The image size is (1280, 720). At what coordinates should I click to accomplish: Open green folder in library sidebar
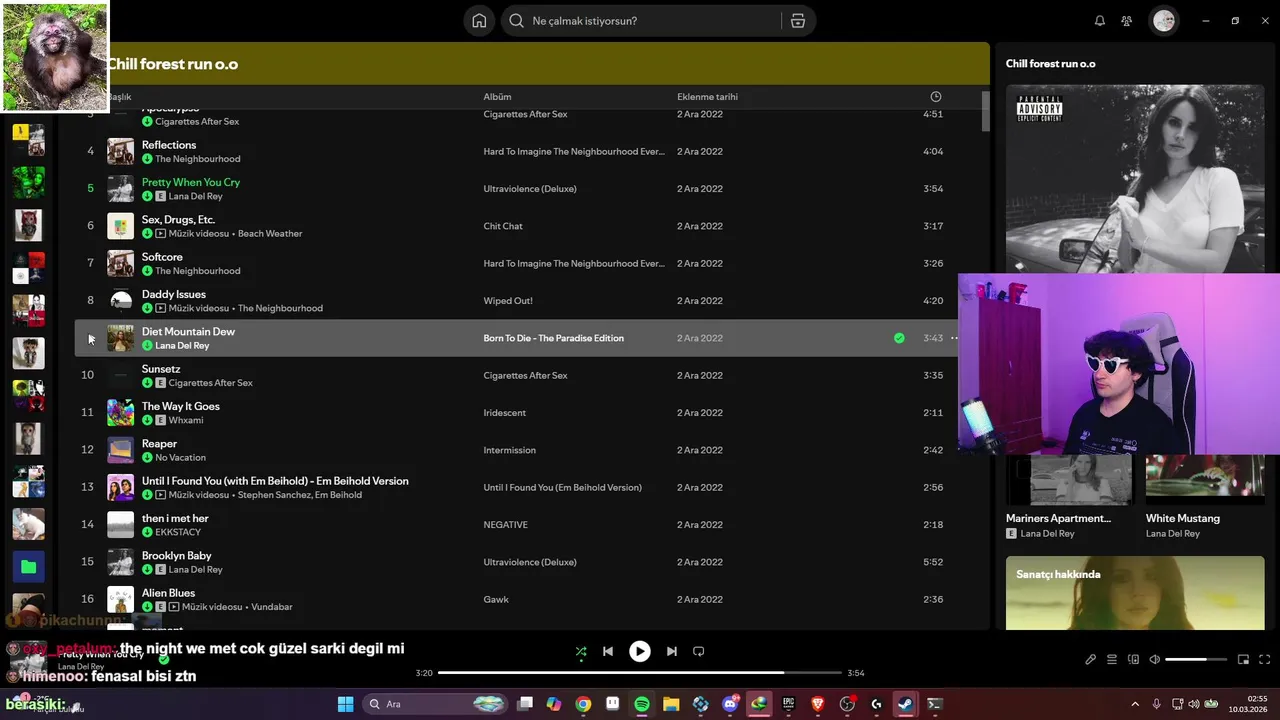point(28,568)
